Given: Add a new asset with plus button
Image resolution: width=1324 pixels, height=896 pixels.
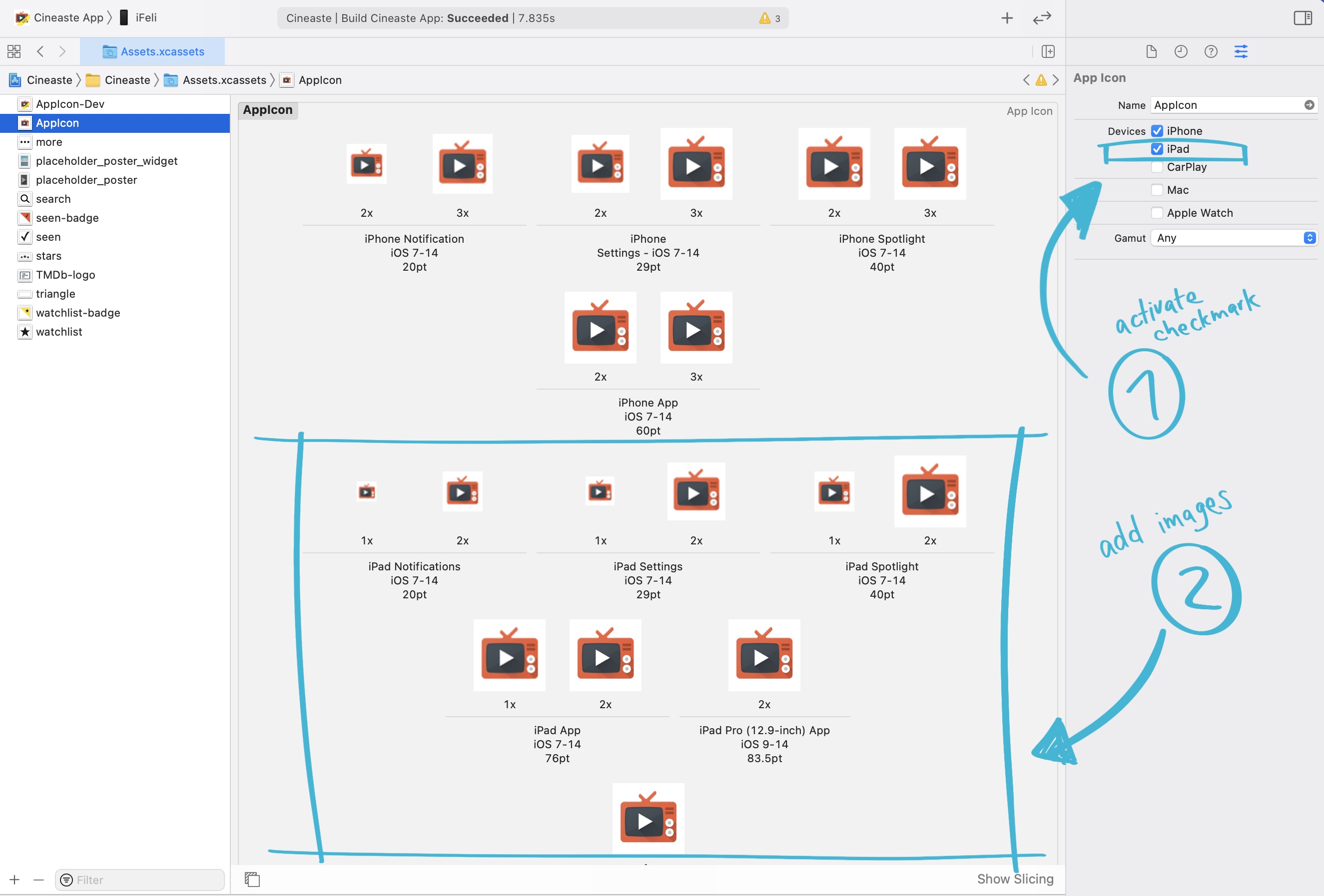Looking at the screenshot, I should point(14,880).
